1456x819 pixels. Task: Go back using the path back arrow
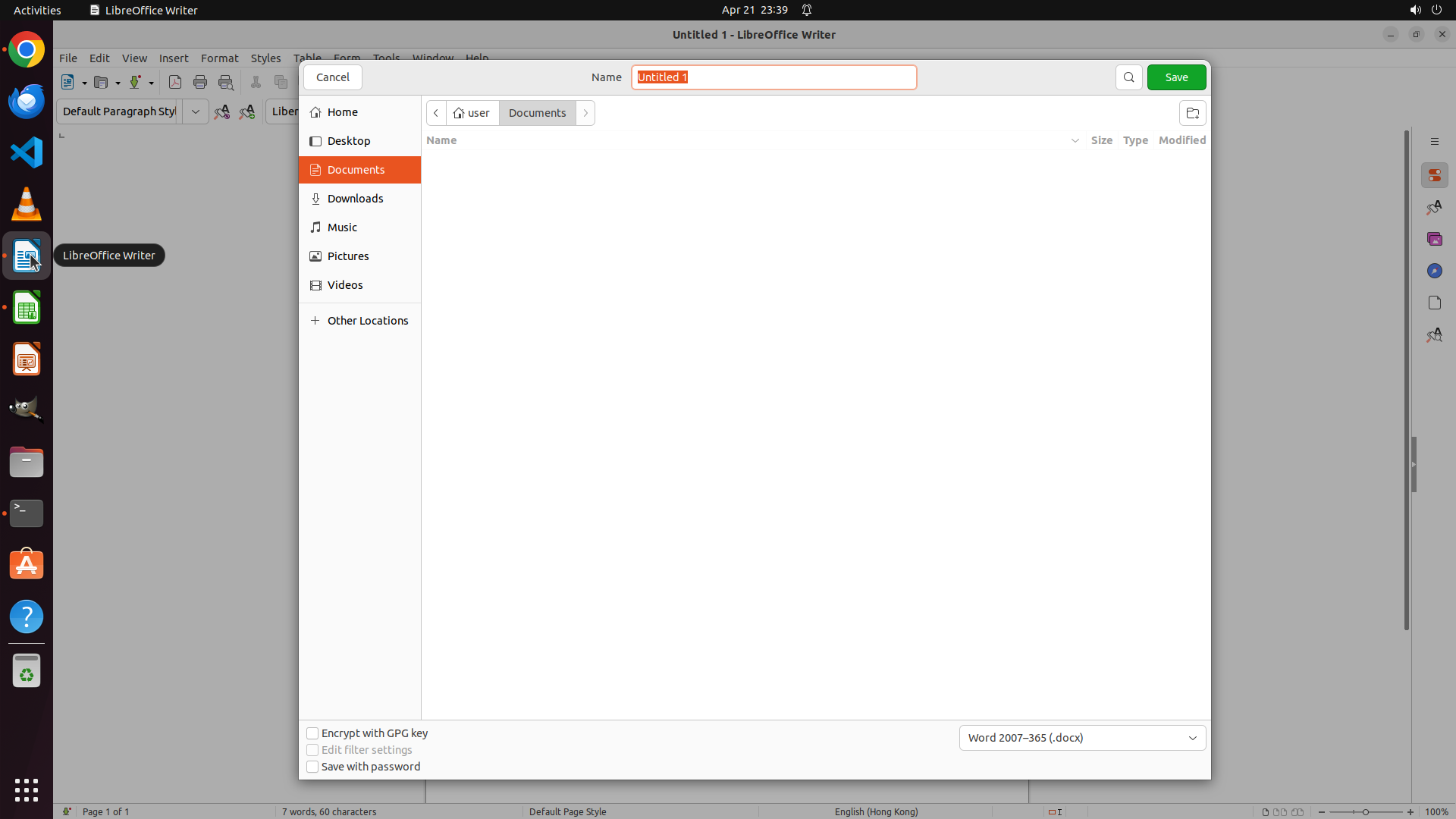pyautogui.click(x=436, y=113)
